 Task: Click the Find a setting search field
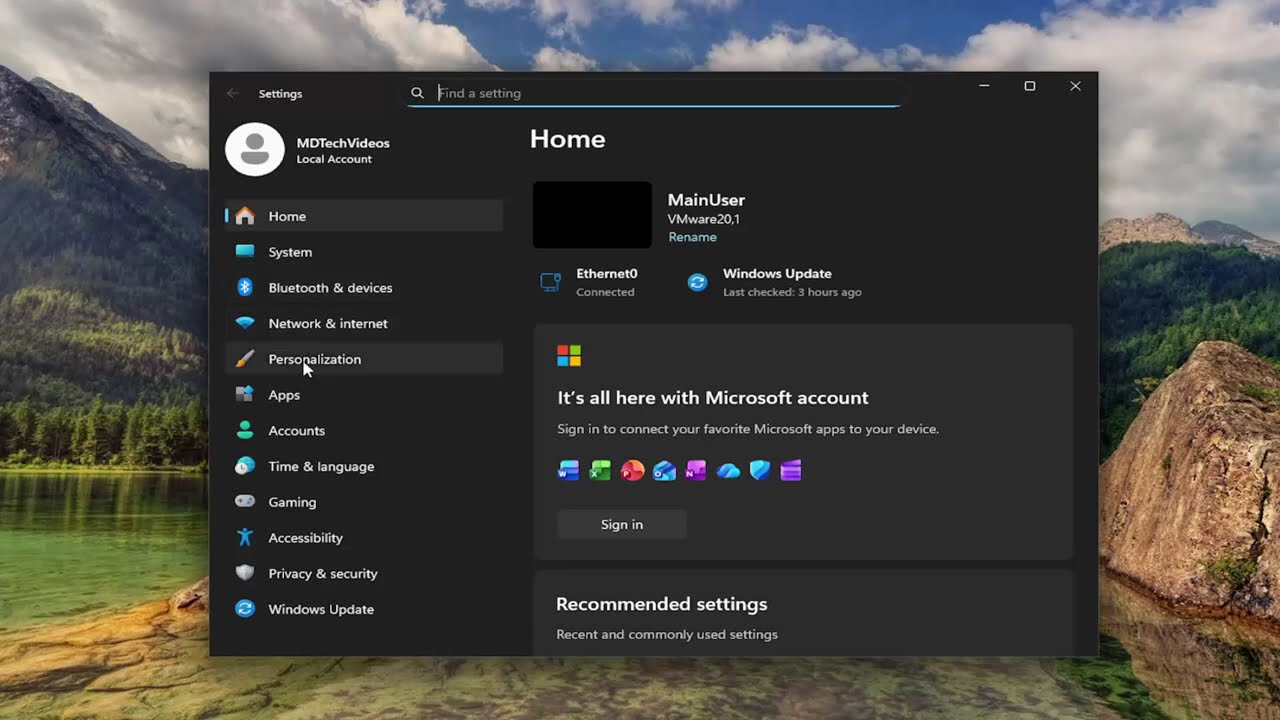coord(655,93)
